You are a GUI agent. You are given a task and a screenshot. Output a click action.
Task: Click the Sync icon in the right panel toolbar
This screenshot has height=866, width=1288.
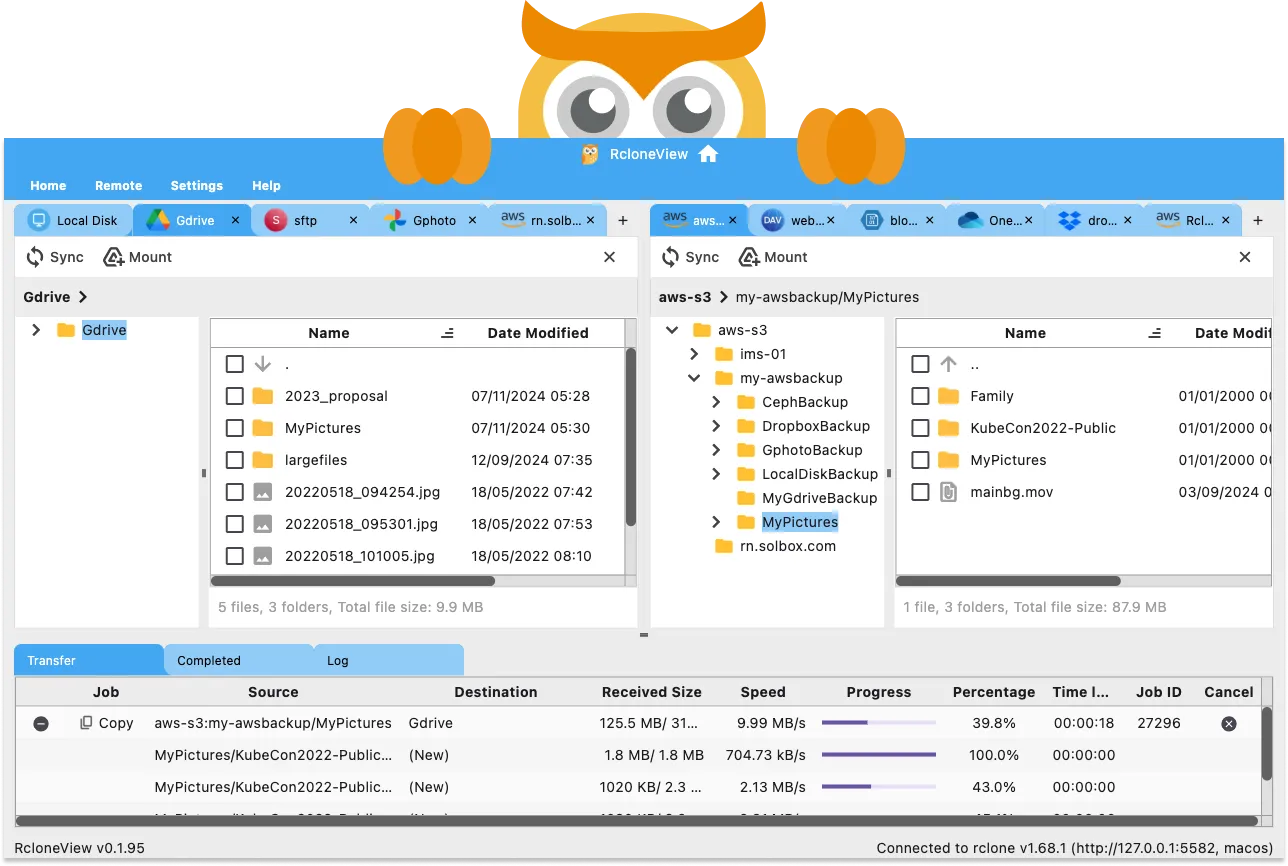670,257
